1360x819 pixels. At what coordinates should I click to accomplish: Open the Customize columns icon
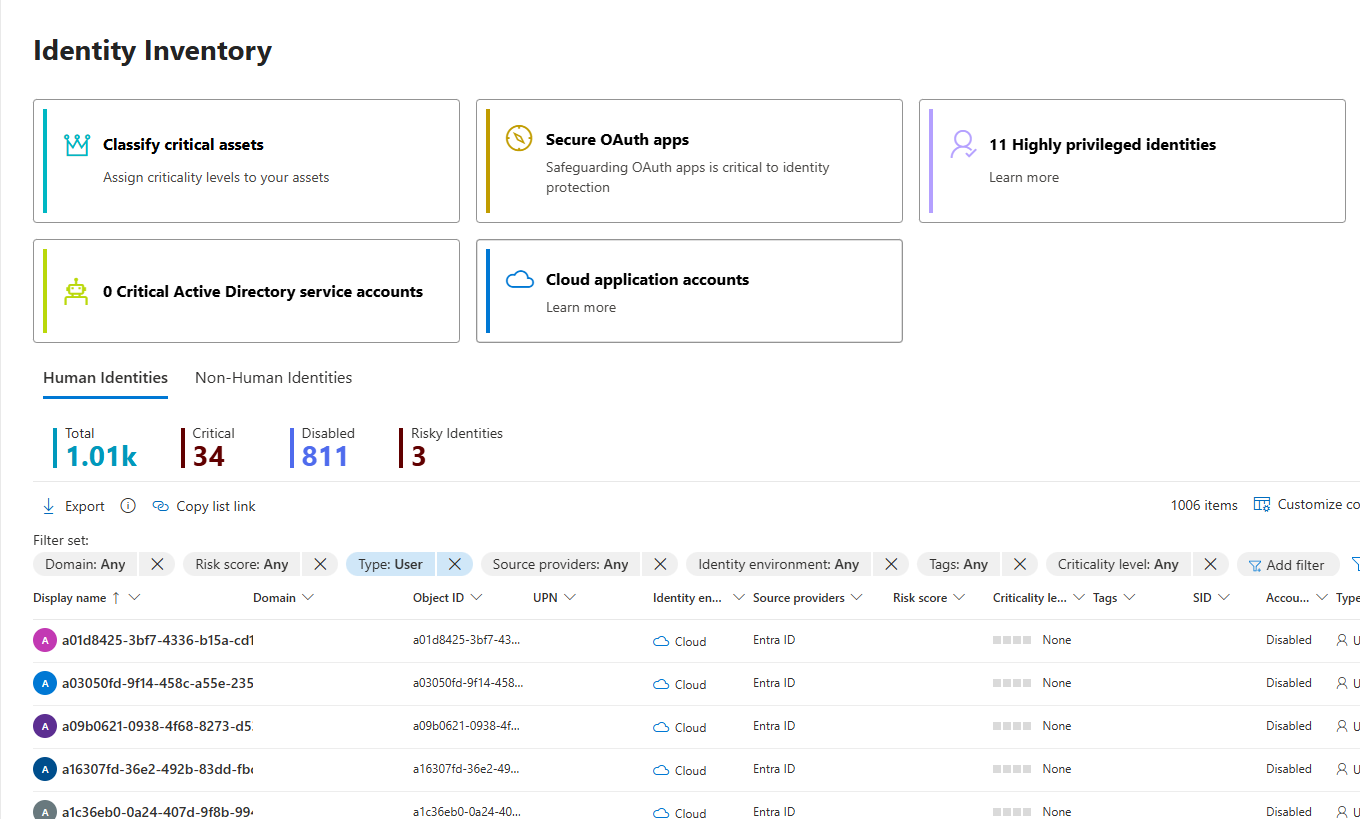[1261, 505]
